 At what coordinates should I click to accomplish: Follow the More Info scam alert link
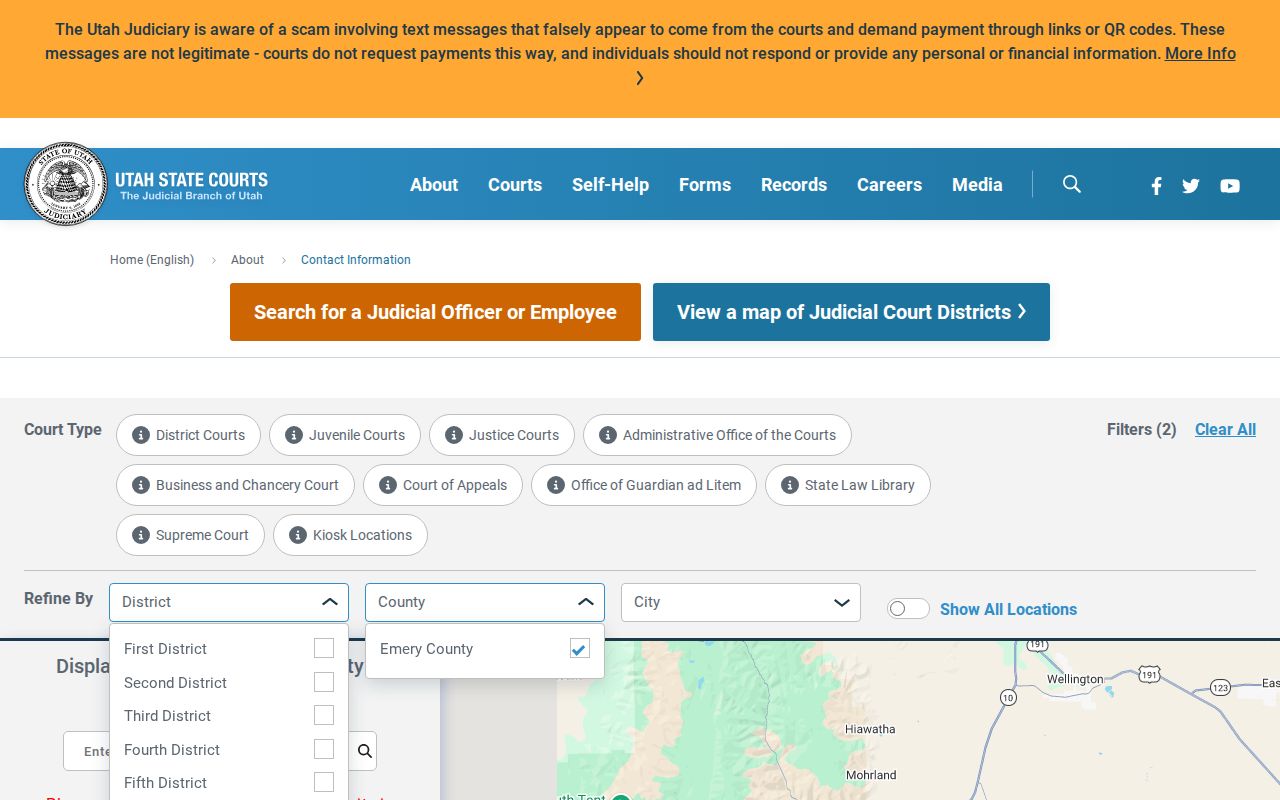(1200, 54)
